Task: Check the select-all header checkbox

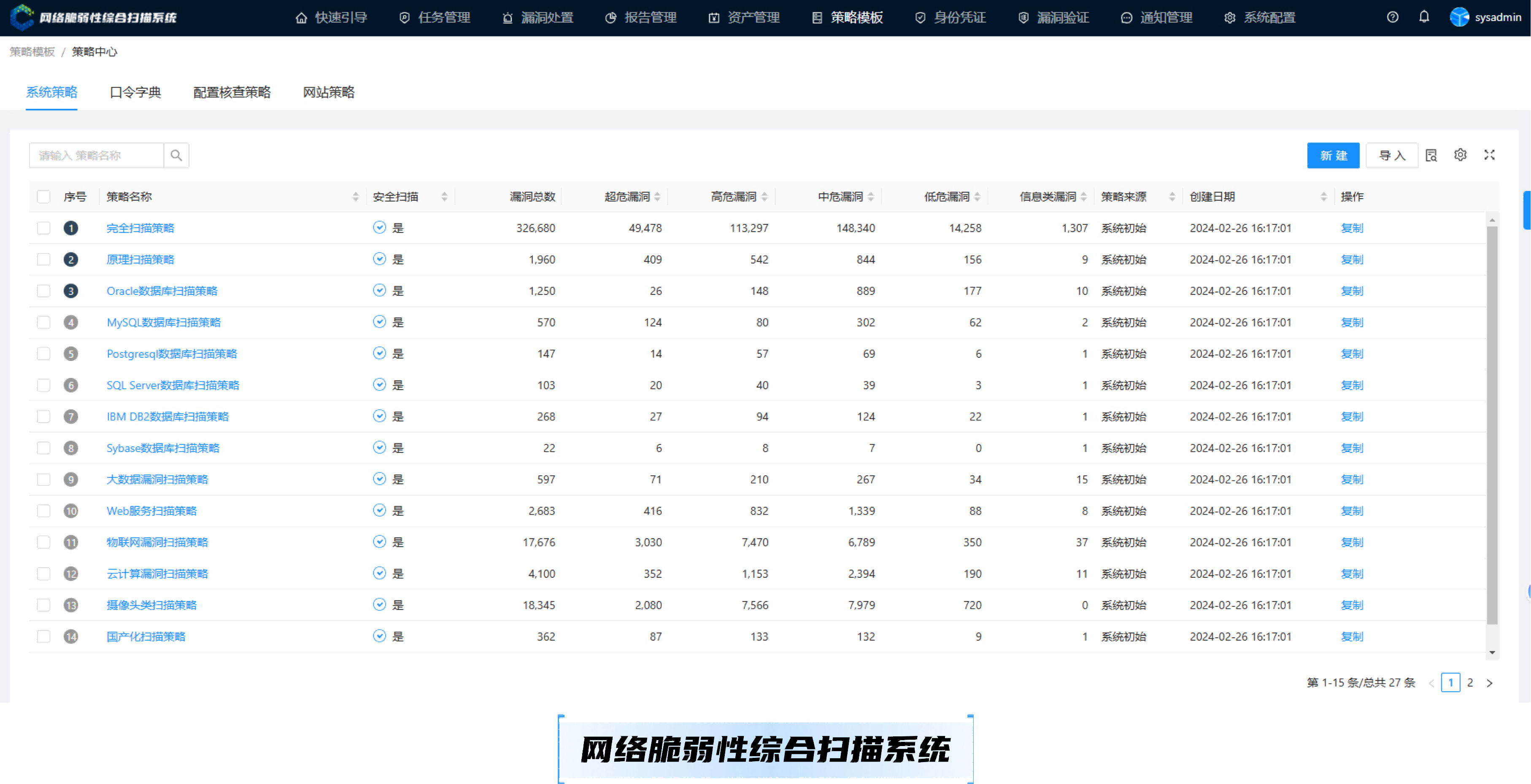Action: [x=43, y=197]
